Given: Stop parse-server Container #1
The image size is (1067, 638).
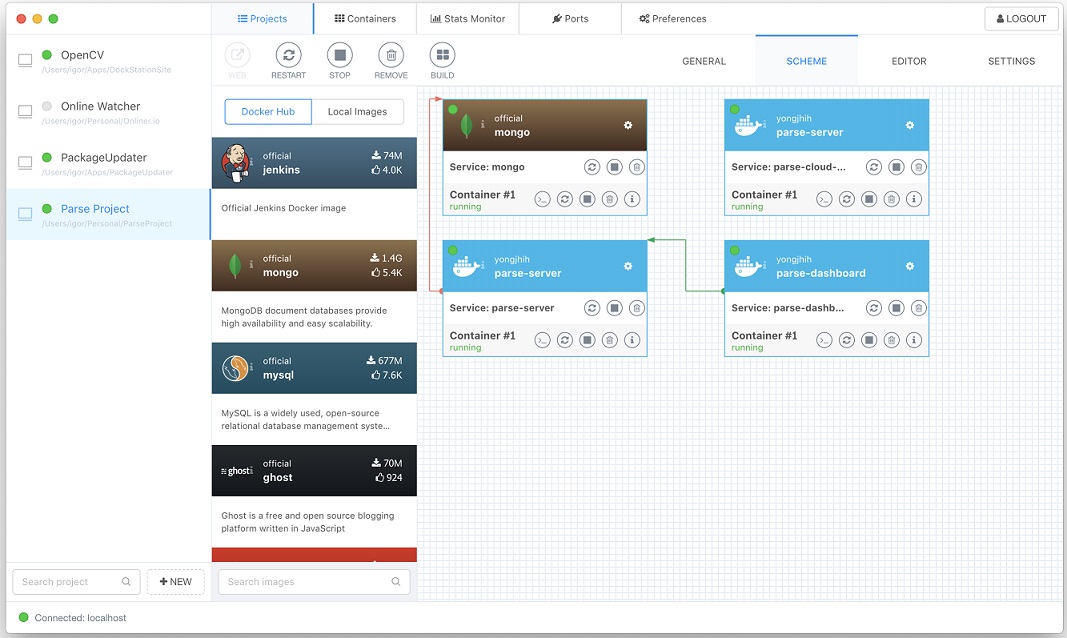Looking at the screenshot, I should [588, 340].
